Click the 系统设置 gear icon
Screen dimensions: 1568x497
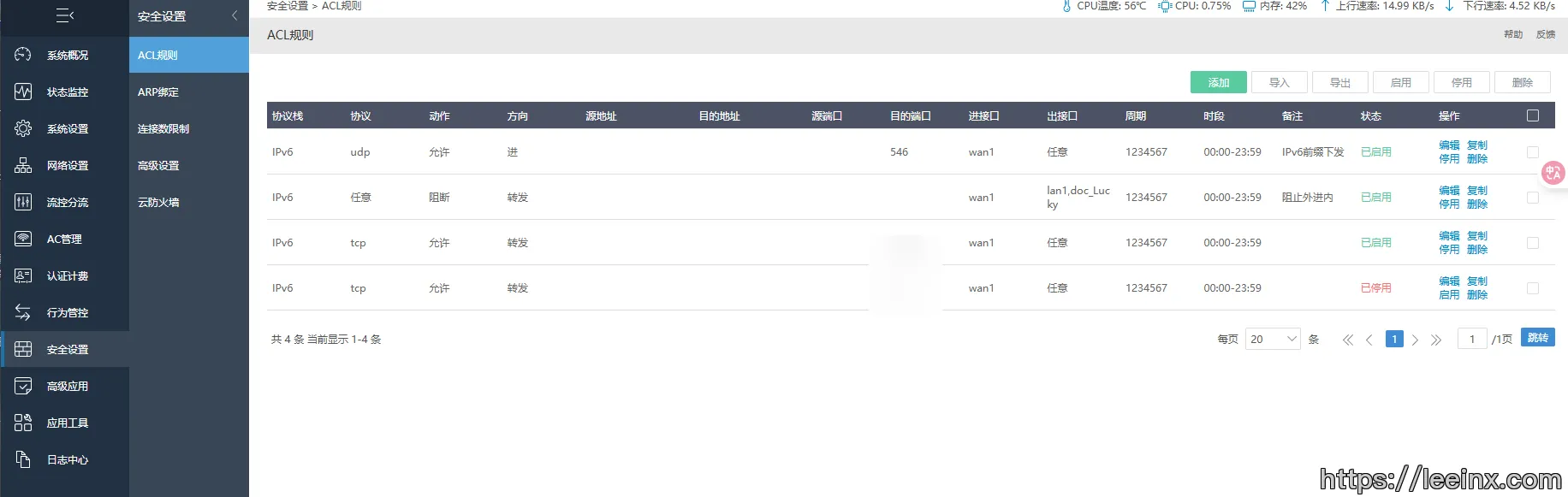coord(23,128)
